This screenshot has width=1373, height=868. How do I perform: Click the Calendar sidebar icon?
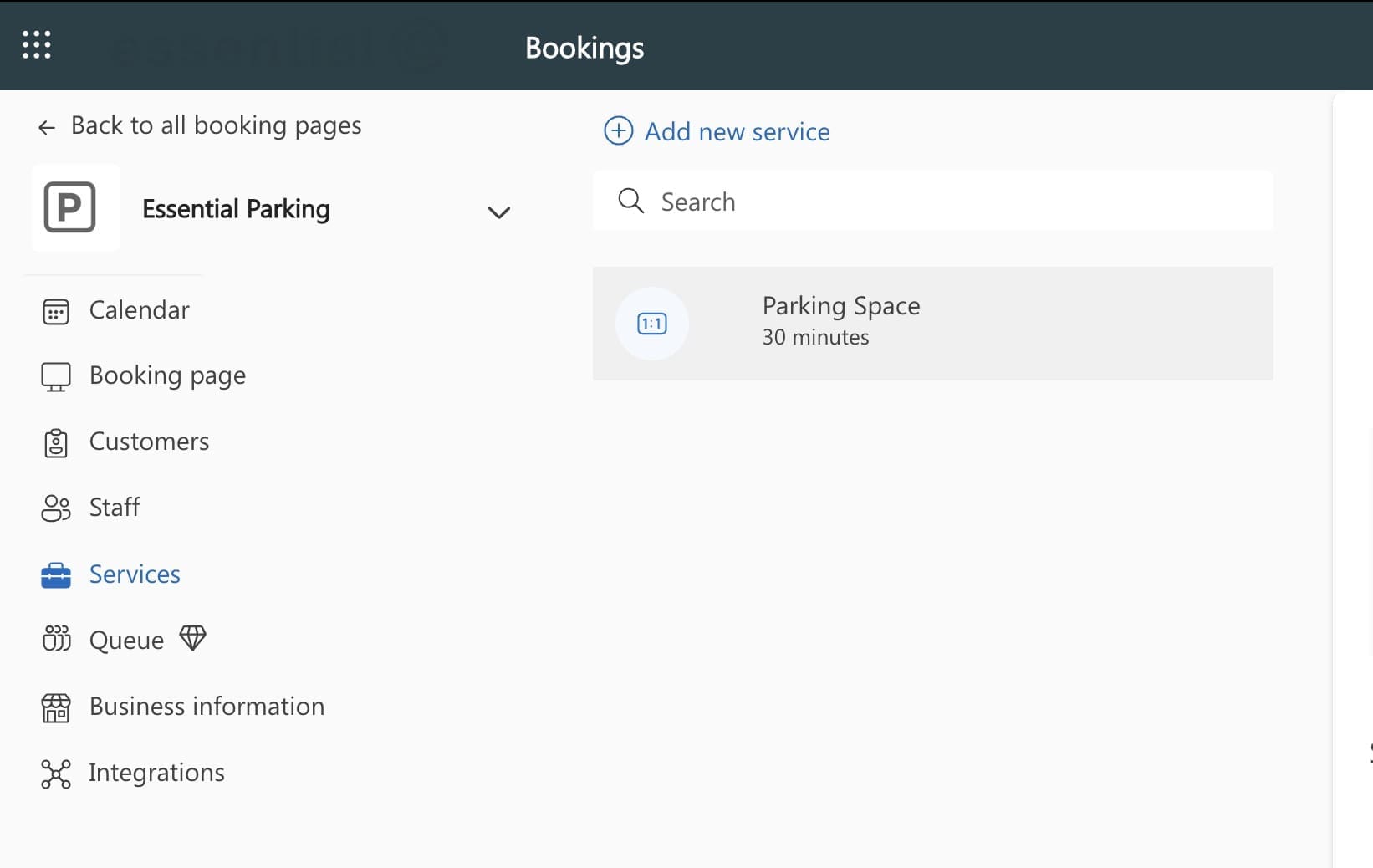tap(56, 311)
